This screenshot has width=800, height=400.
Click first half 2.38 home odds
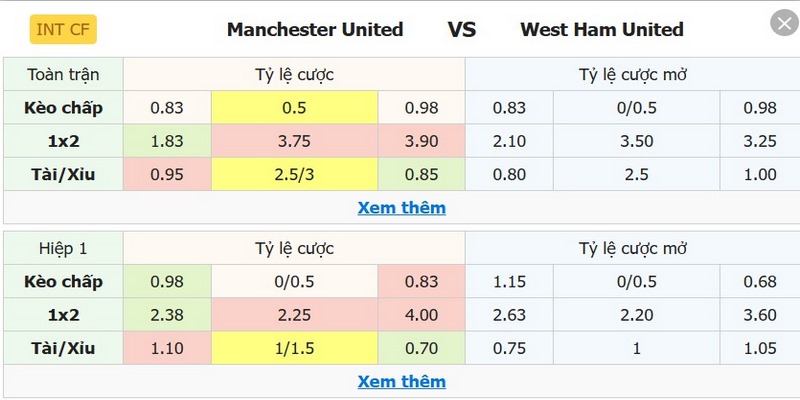(x=167, y=315)
